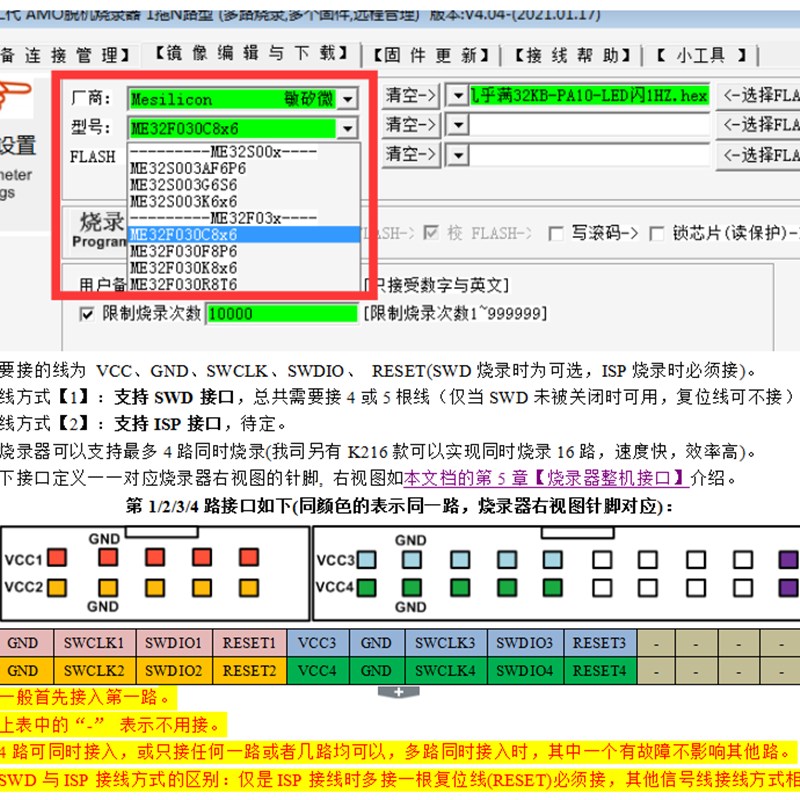This screenshot has width=800, height=800.
Task: Click the red VCC1 pin square
Action: (x=57, y=557)
